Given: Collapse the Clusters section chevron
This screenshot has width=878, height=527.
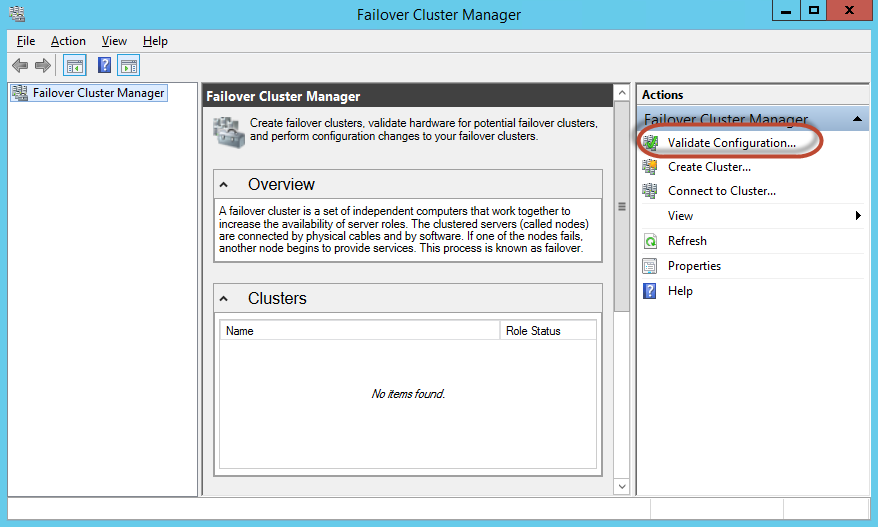Looking at the screenshot, I should click(224, 299).
